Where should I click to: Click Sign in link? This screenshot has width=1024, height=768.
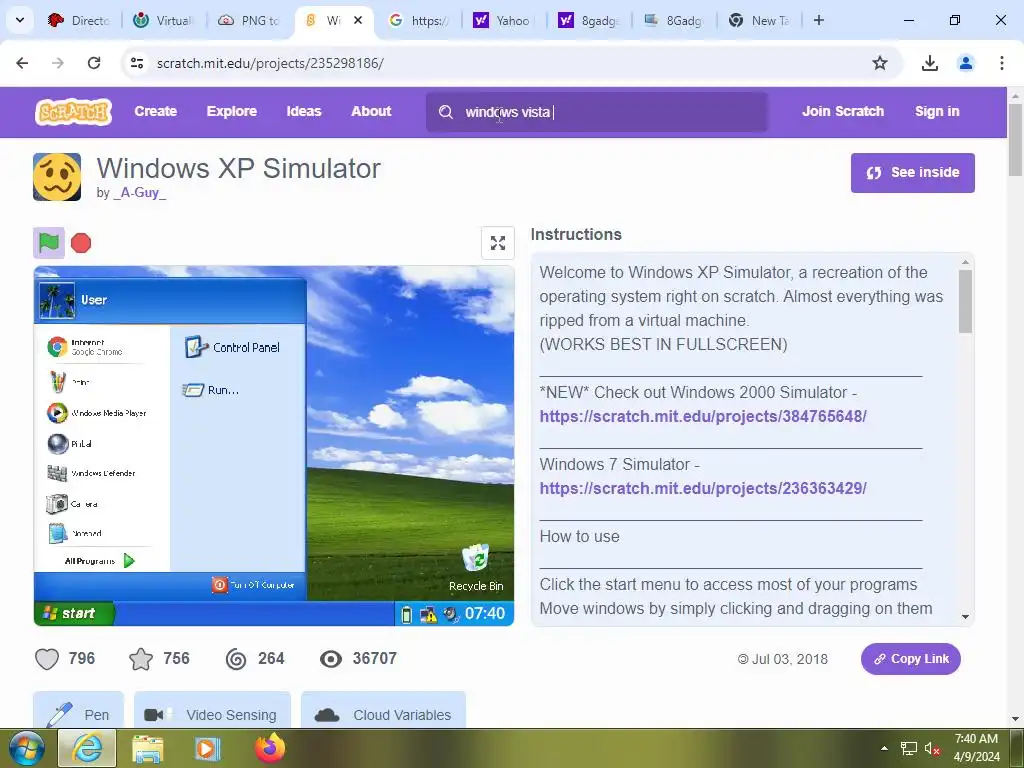click(937, 112)
